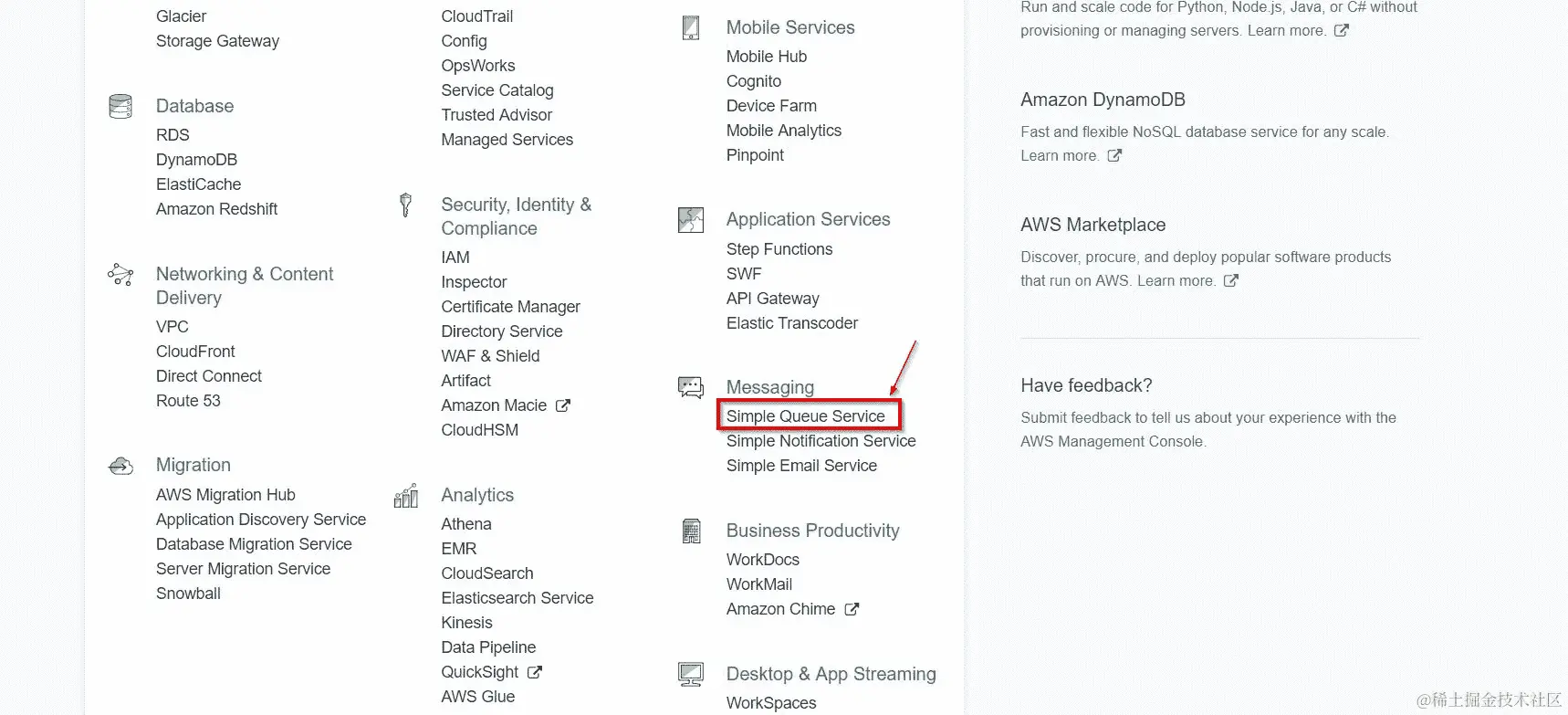Open API Gateway
Image resolution: width=1568 pixels, height=715 pixels.
pyautogui.click(x=773, y=299)
